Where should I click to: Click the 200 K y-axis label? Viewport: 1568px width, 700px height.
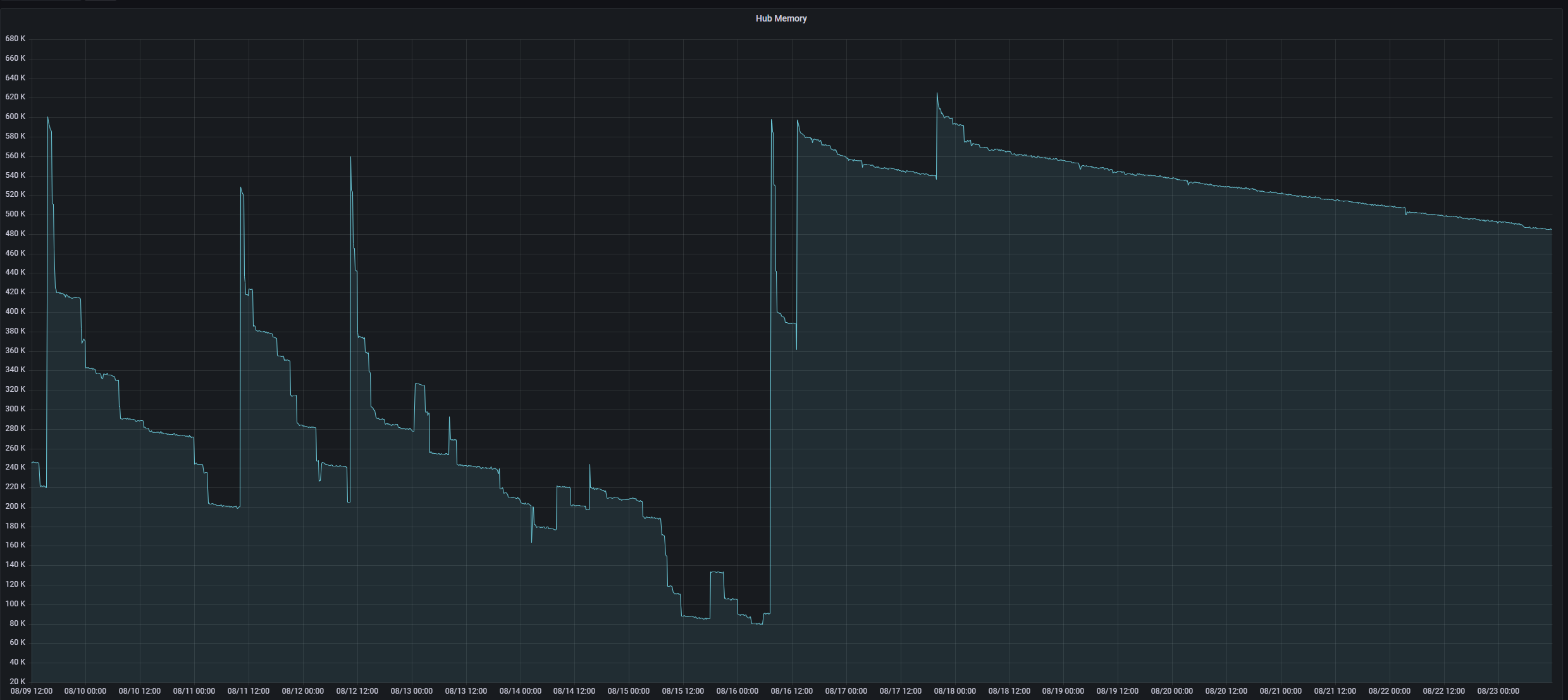pyautogui.click(x=15, y=506)
